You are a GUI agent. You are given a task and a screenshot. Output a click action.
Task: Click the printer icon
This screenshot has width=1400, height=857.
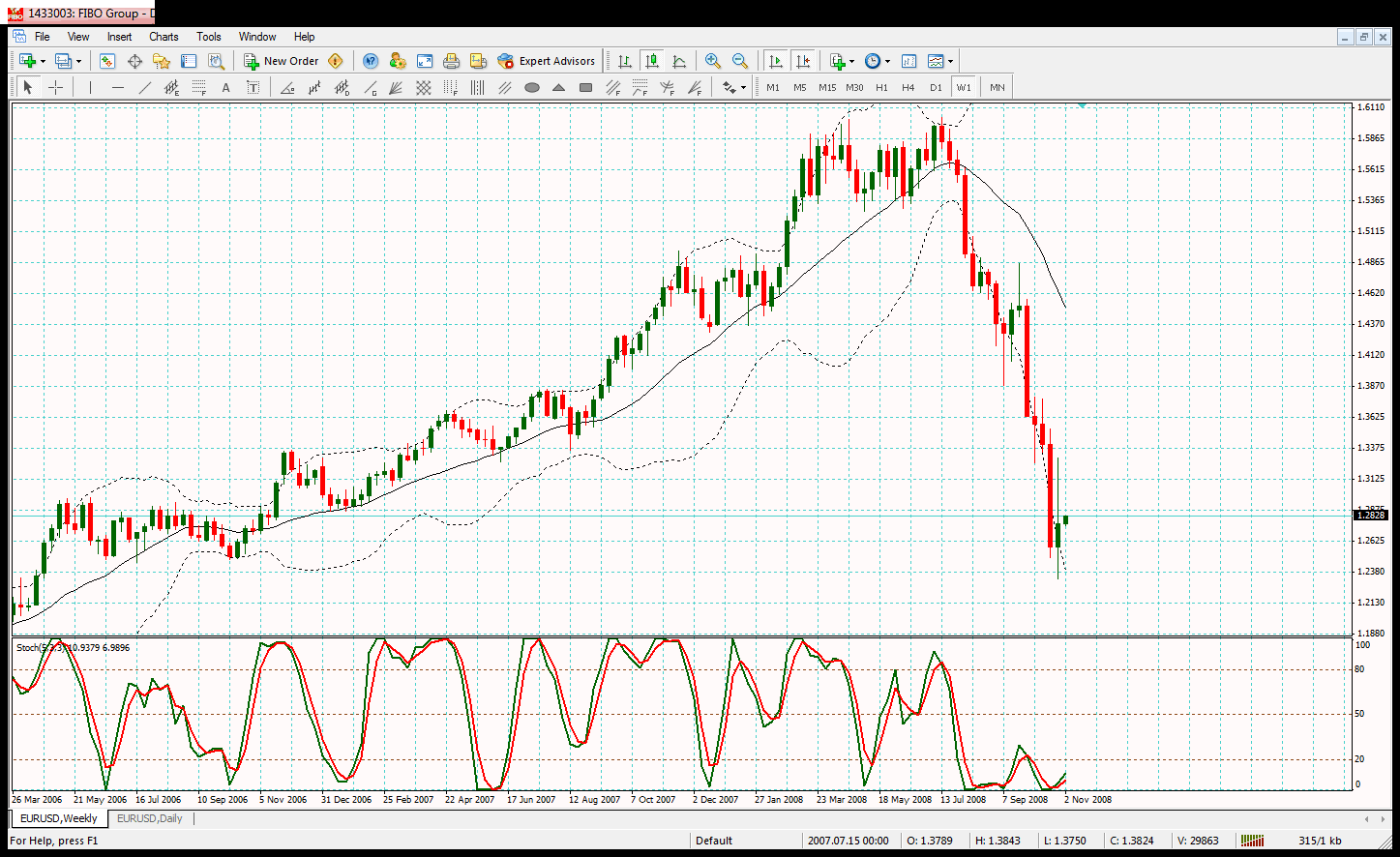tap(451, 61)
